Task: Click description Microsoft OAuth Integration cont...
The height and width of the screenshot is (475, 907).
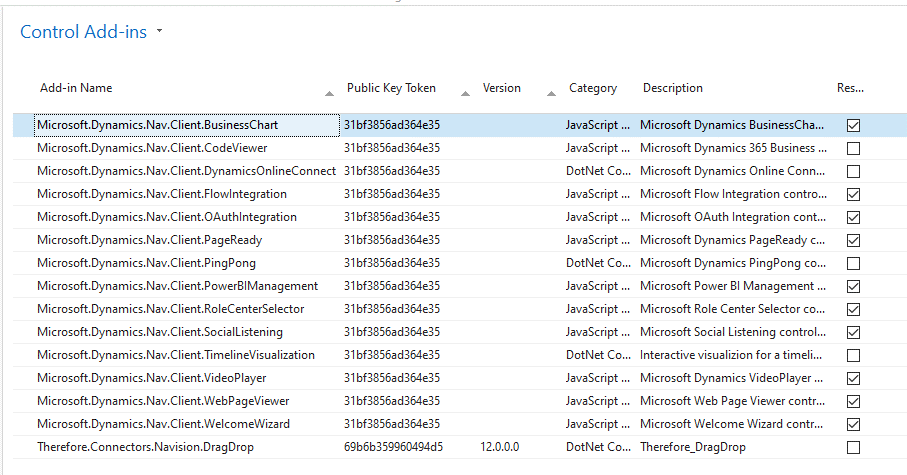Action: point(733,217)
